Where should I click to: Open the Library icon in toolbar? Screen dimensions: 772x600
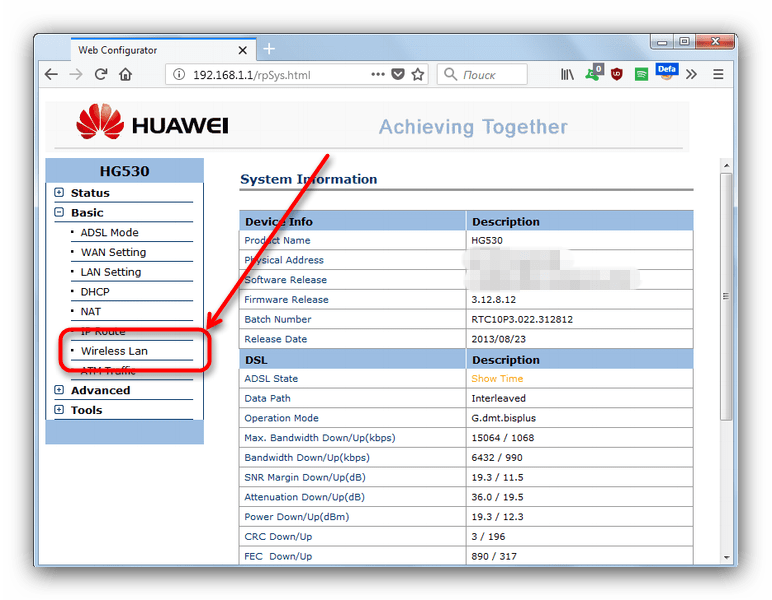[x=567, y=74]
